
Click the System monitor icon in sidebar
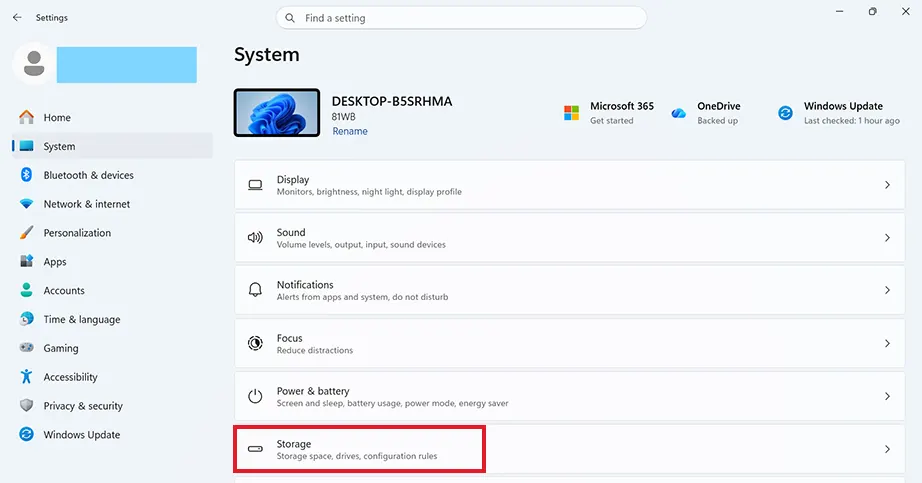tap(26, 146)
